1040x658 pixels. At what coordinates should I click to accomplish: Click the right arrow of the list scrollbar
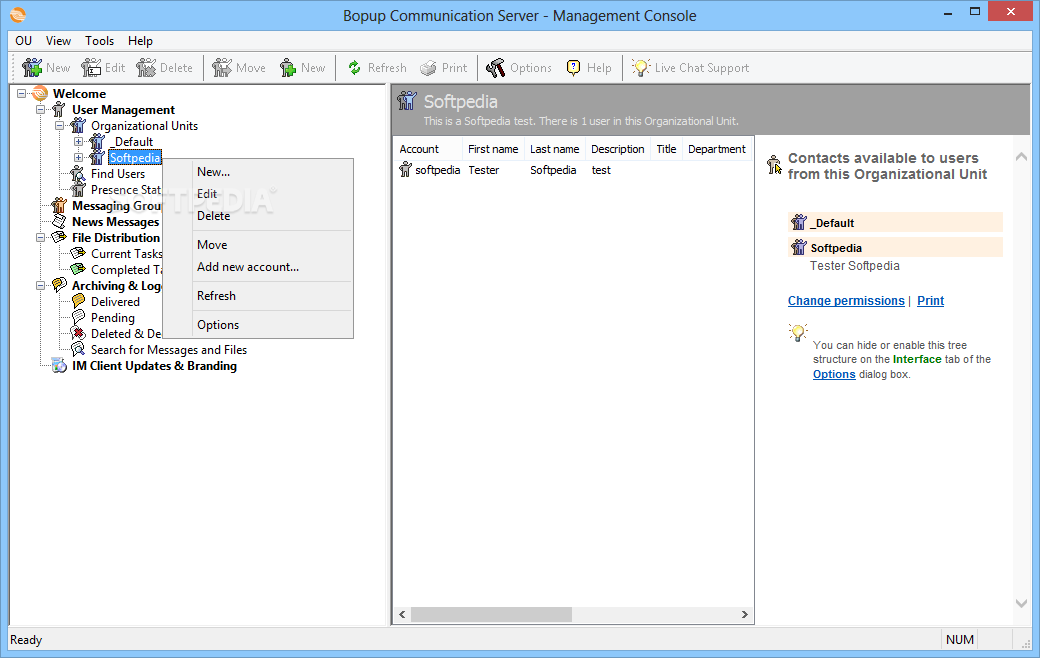point(744,614)
